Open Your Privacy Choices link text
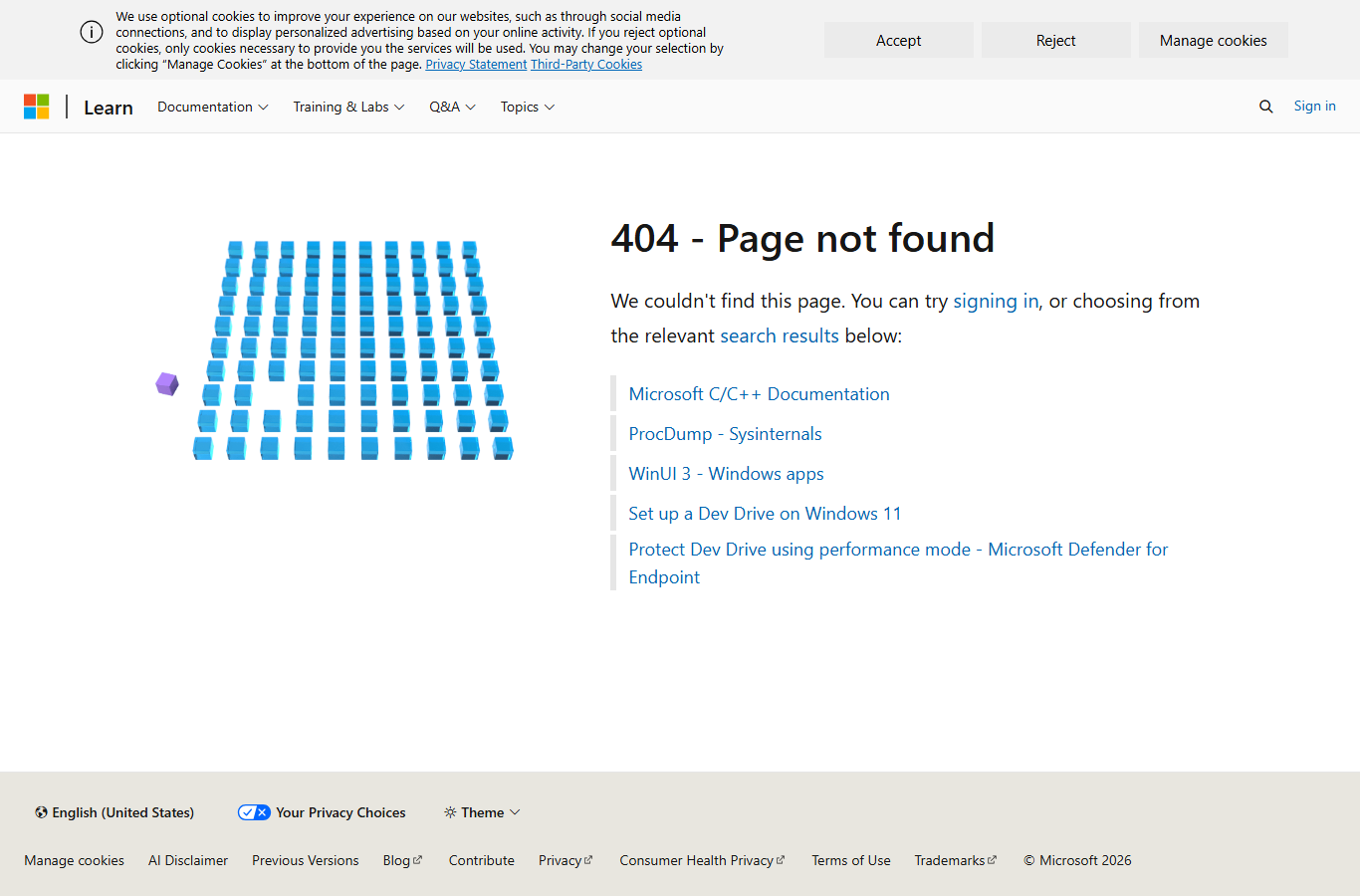1360x896 pixels. tap(341, 812)
